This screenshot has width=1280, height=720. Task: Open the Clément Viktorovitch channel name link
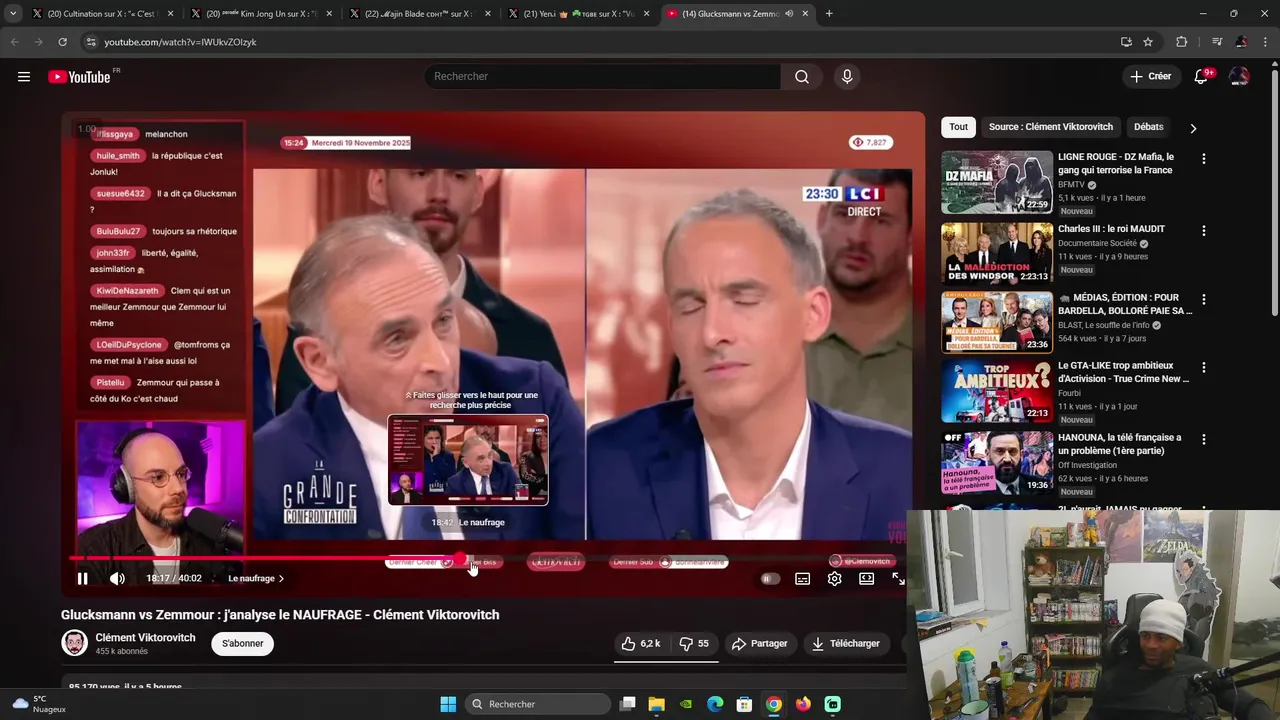point(145,637)
